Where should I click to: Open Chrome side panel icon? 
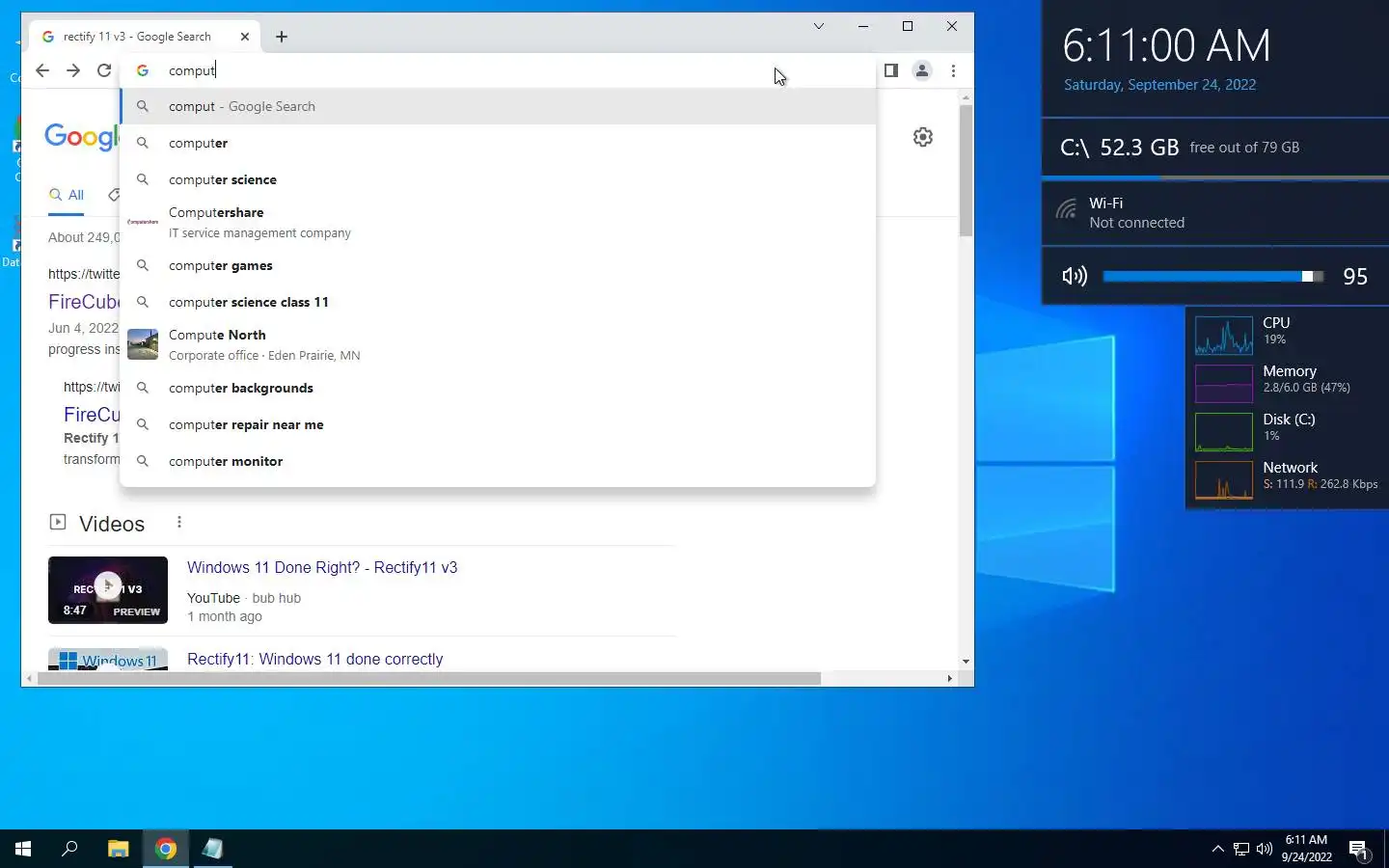[x=891, y=70]
